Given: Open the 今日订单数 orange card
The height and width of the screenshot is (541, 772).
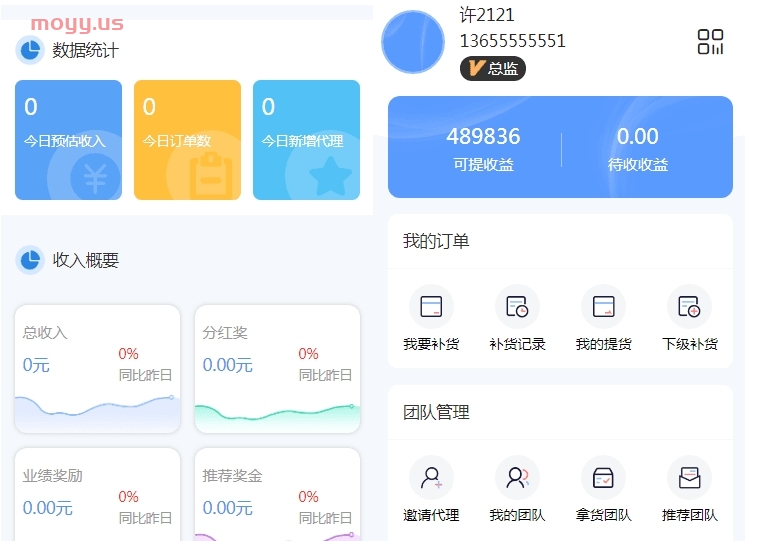Looking at the screenshot, I should coord(188,140).
